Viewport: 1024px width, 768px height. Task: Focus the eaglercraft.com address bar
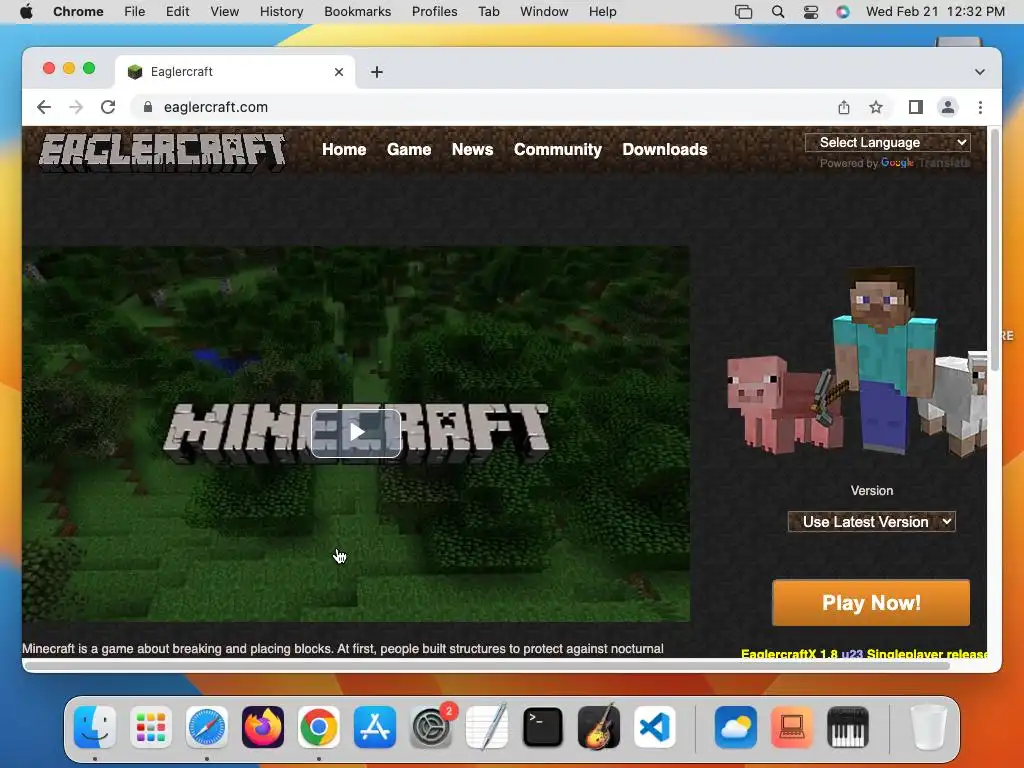click(483, 107)
